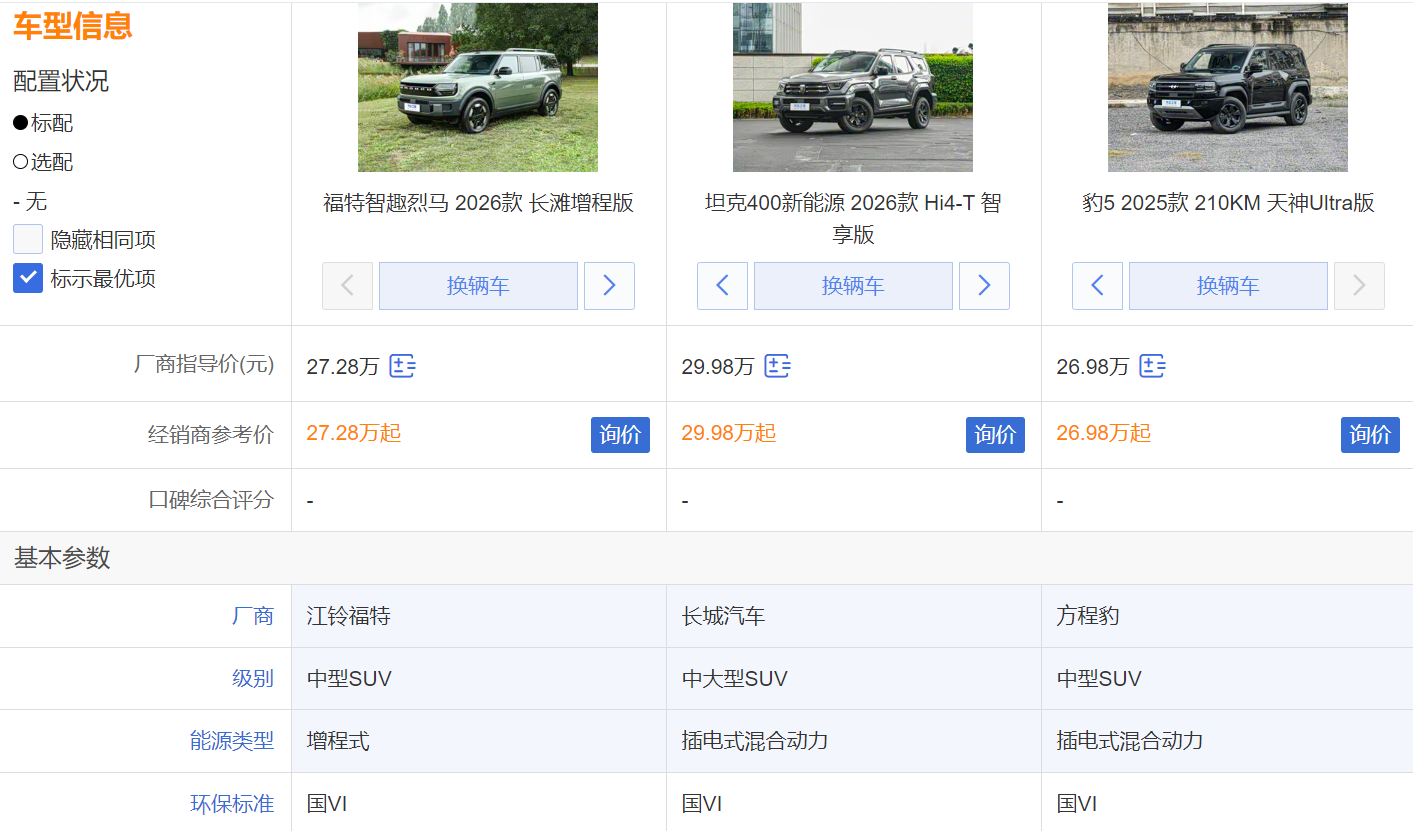Open 福特智趣烈马 2026款 长滩增程版 title link

tap(478, 203)
